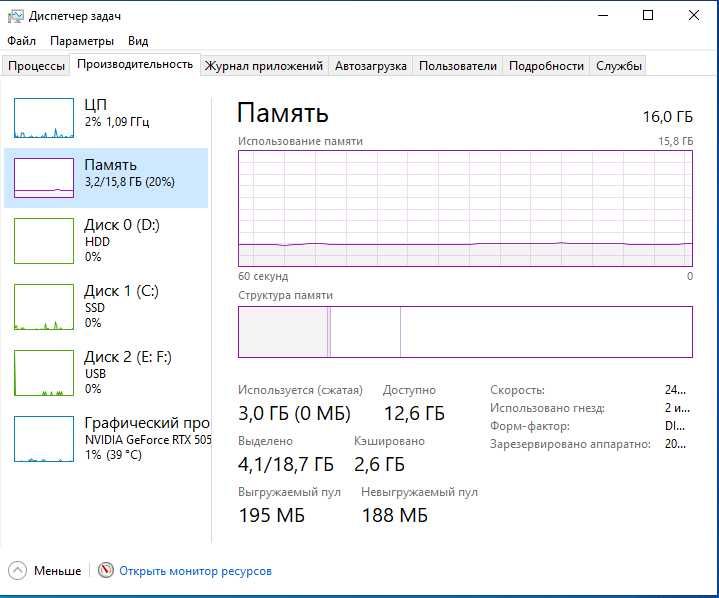Collapse view with the Меньше arrow icon
The height and width of the screenshot is (598, 719).
(x=17, y=571)
